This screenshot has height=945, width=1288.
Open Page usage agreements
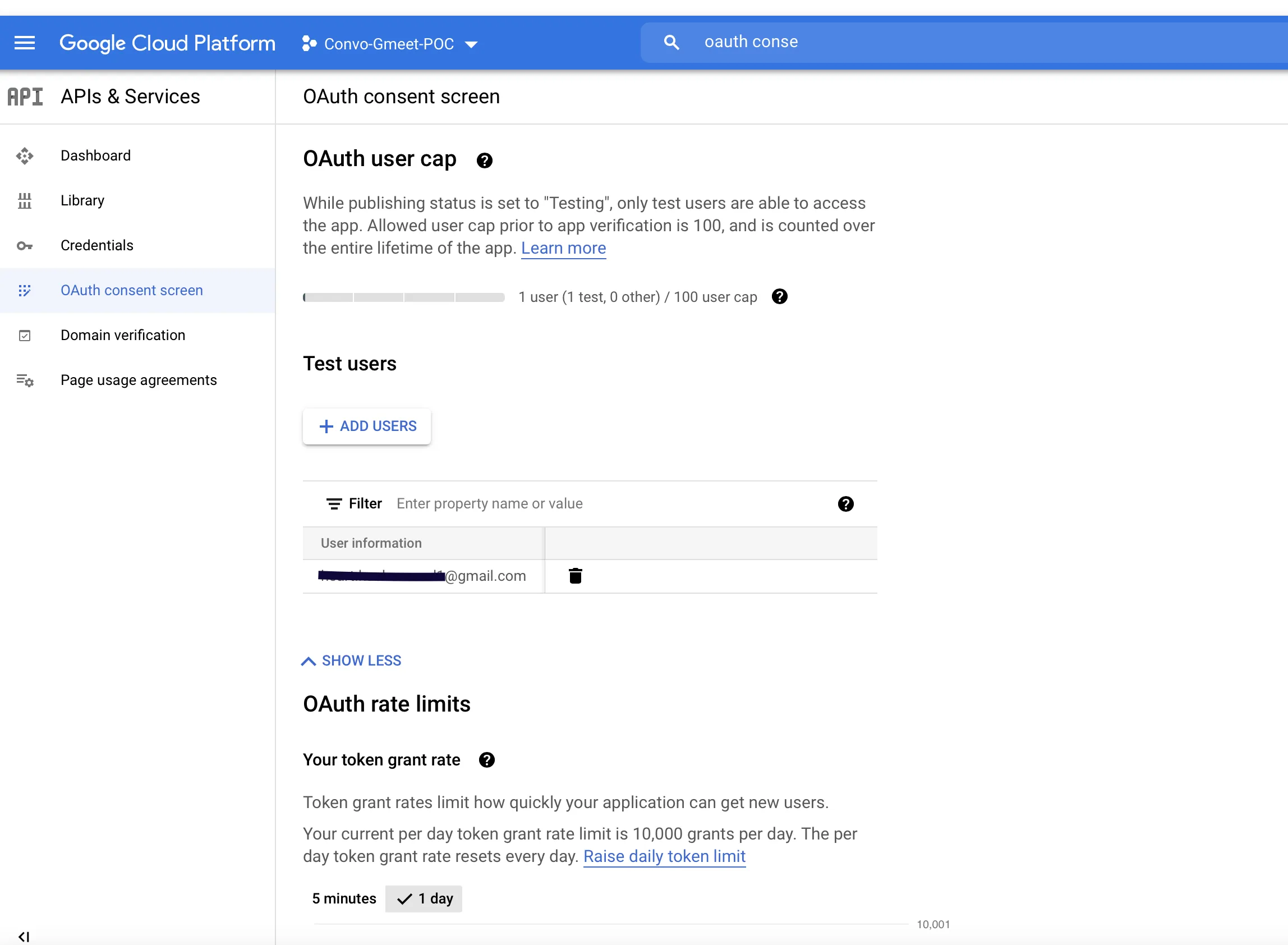[x=139, y=380]
